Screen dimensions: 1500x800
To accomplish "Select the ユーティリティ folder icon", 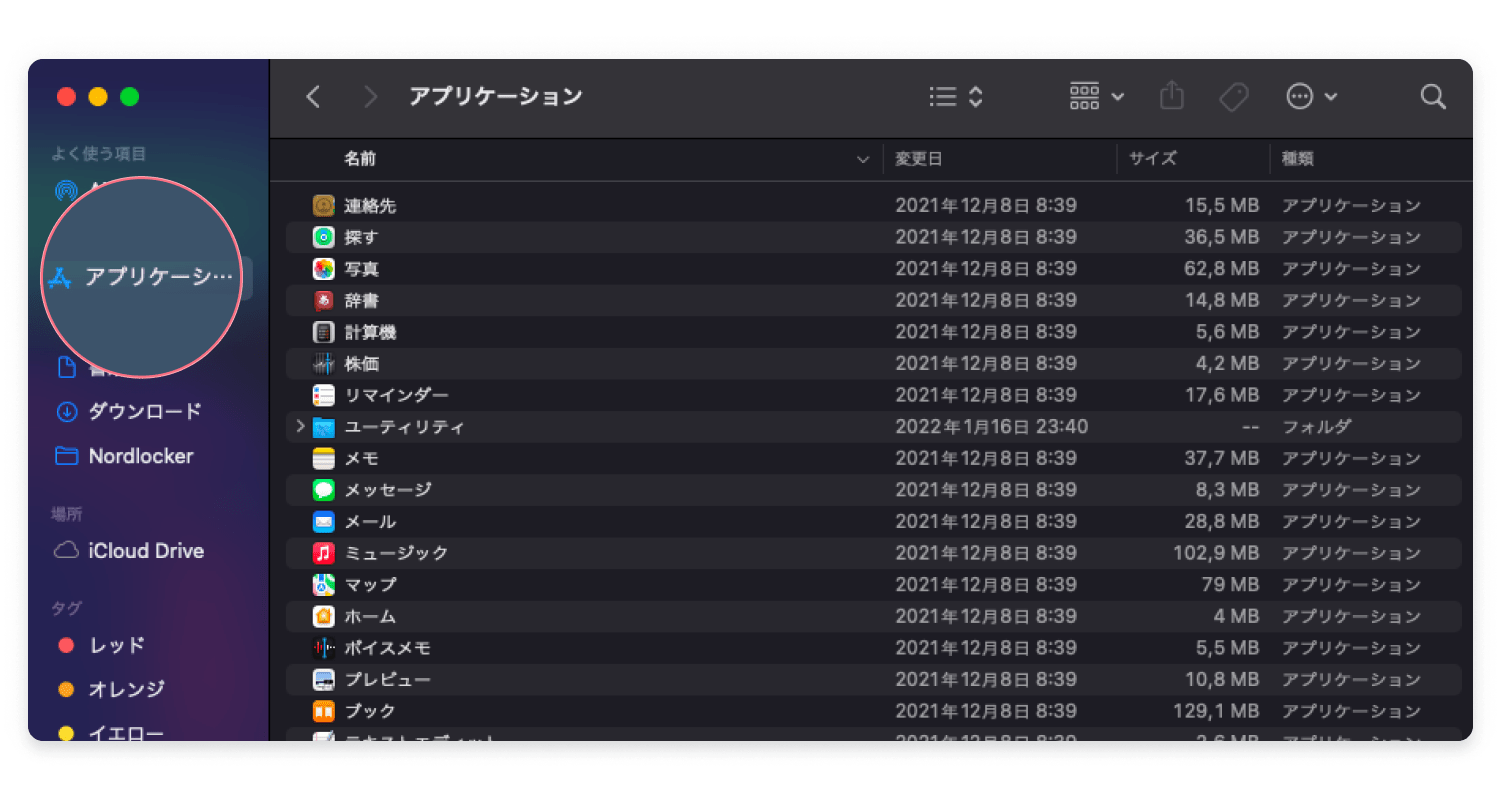I will [323, 427].
